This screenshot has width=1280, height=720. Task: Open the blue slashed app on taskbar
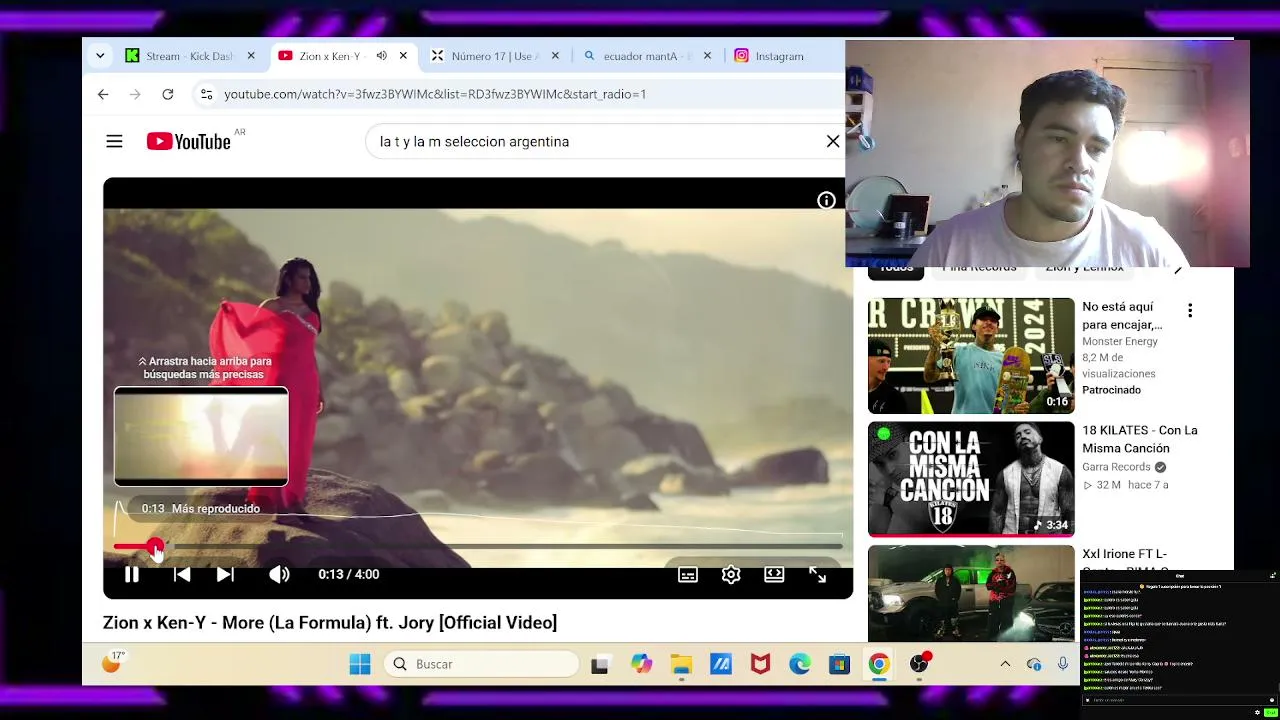pos(721,664)
